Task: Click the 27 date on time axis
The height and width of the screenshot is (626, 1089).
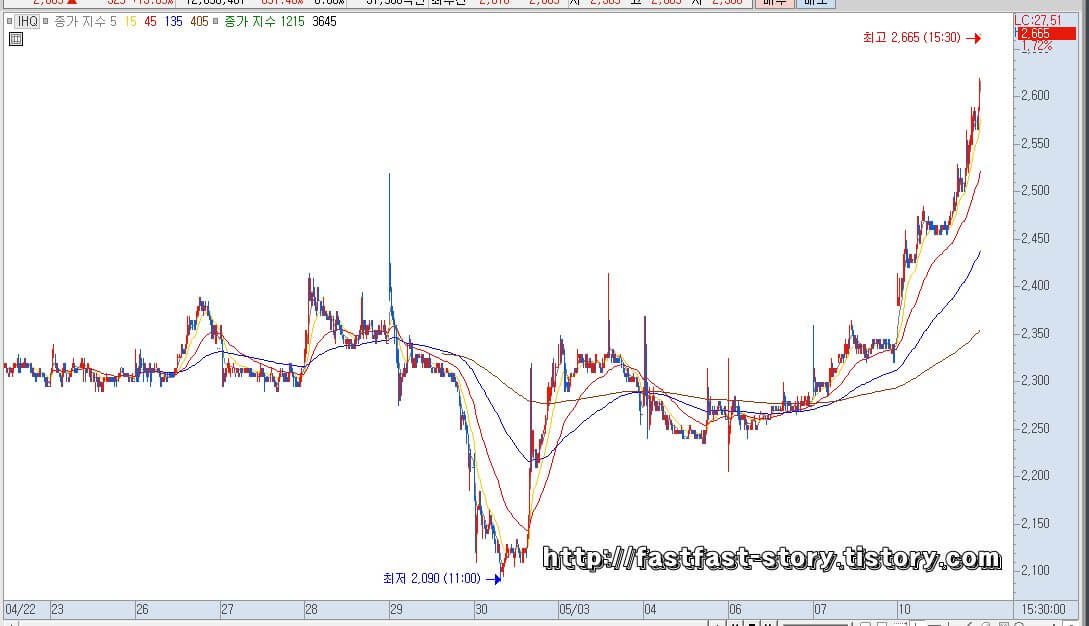Action: click(x=227, y=609)
